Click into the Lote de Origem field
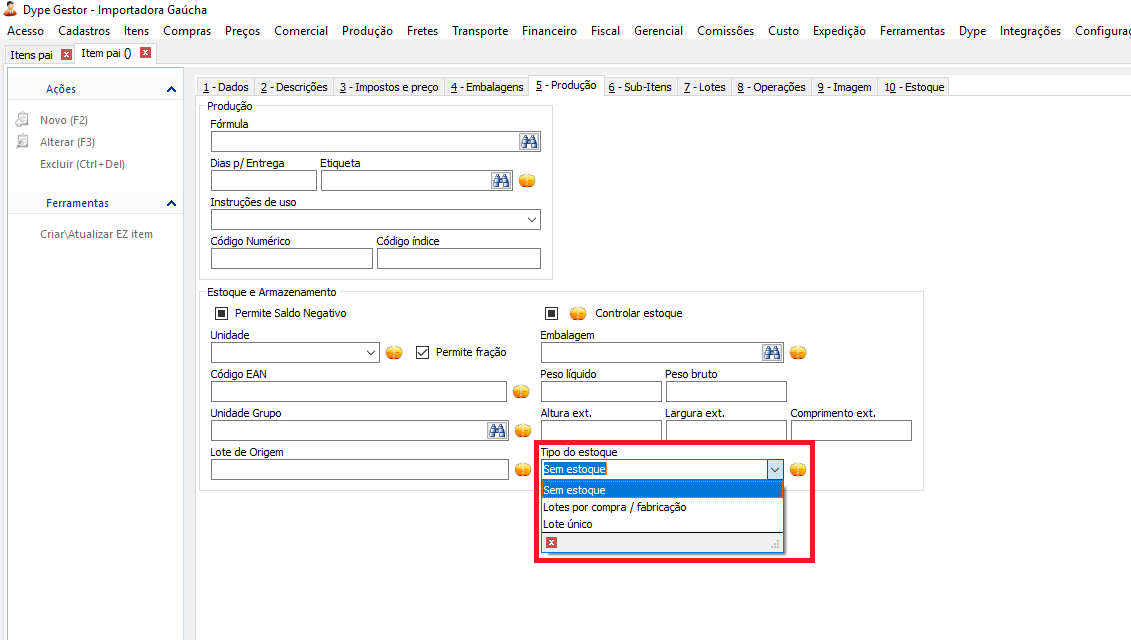 coord(359,469)
